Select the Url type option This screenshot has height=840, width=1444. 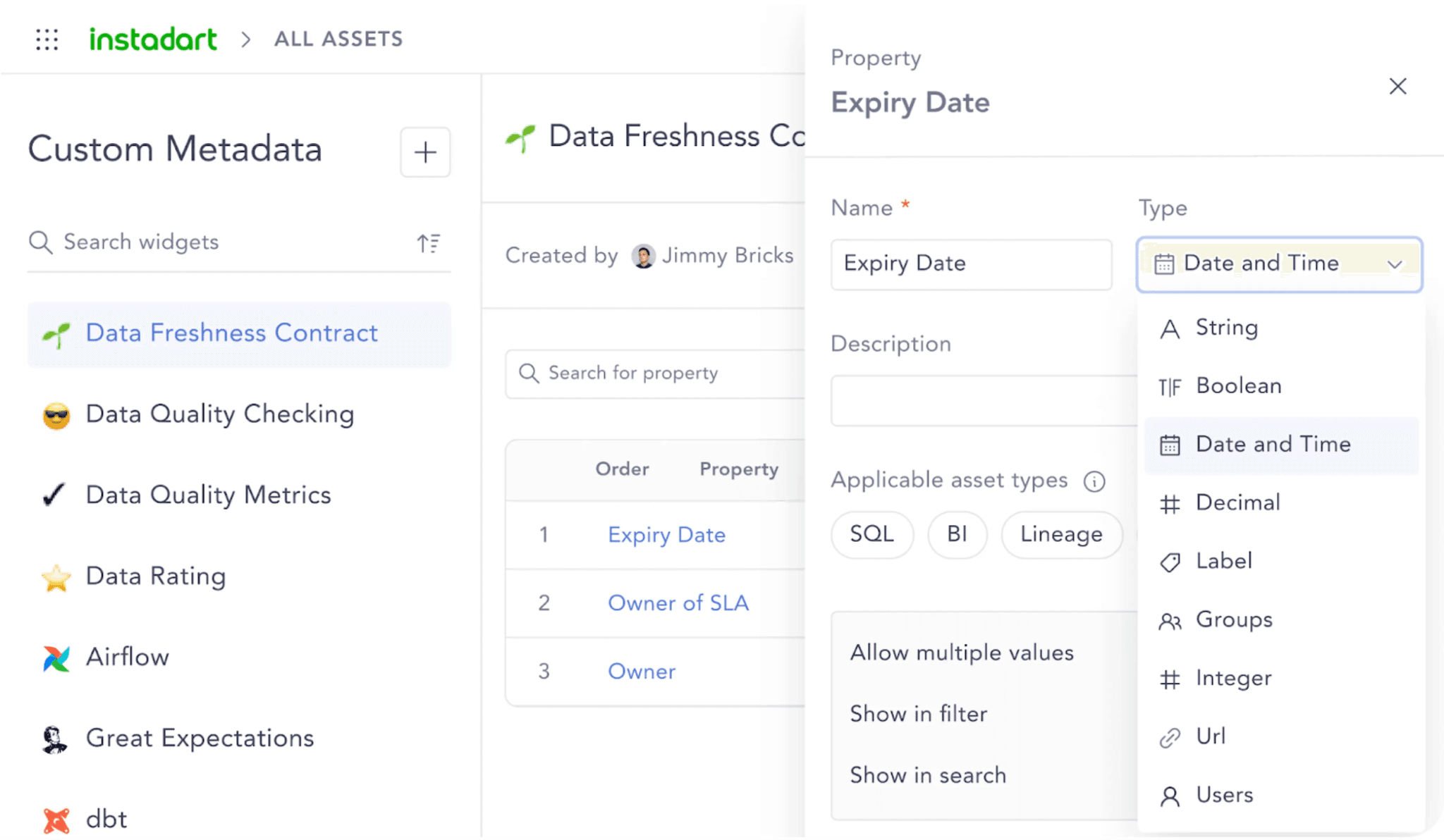(1211, 736)
